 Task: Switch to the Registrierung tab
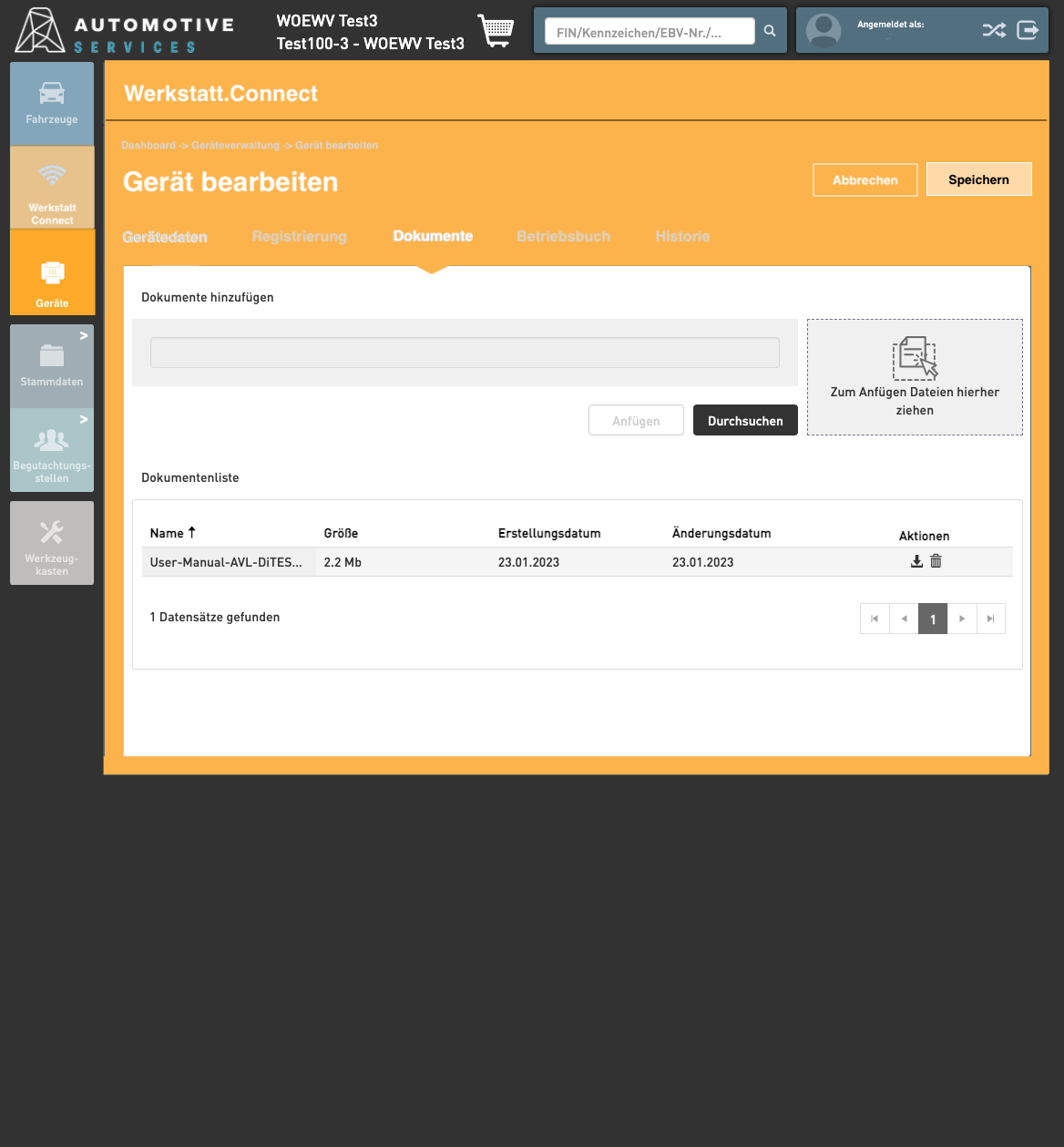coord(299,236)
